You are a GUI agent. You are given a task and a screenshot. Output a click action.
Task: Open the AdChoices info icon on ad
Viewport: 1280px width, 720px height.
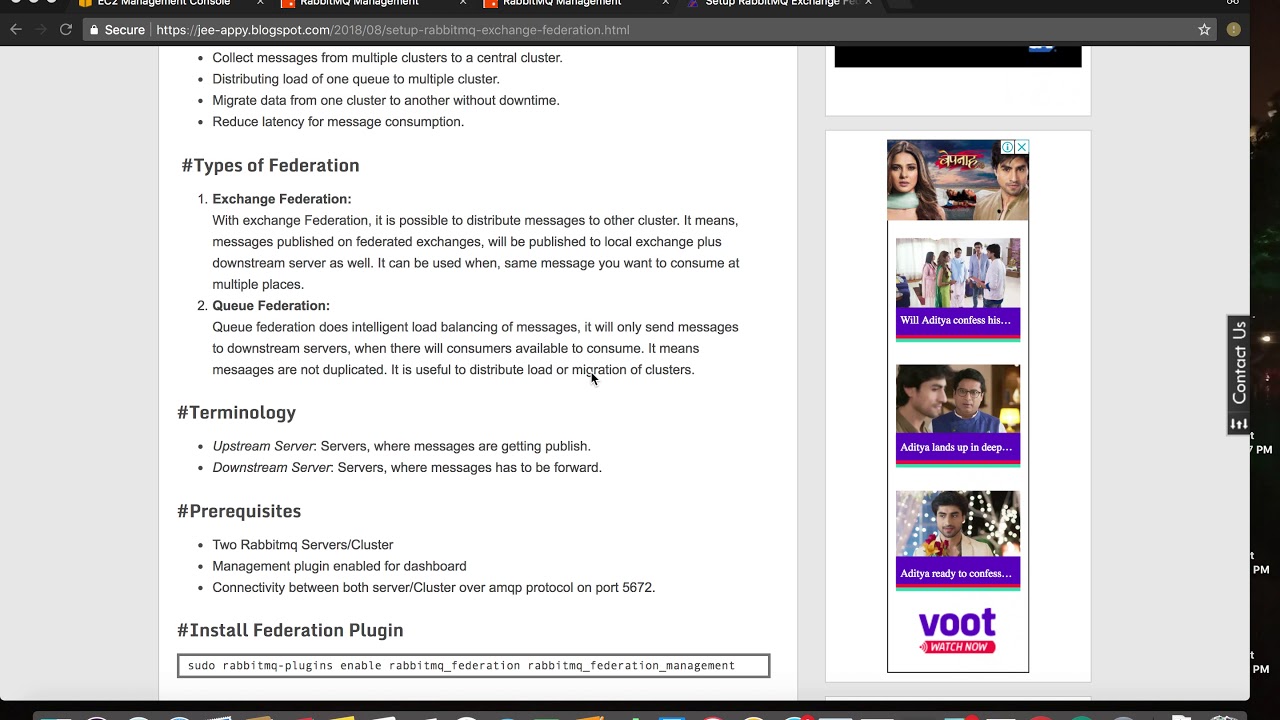point(1008,147)
